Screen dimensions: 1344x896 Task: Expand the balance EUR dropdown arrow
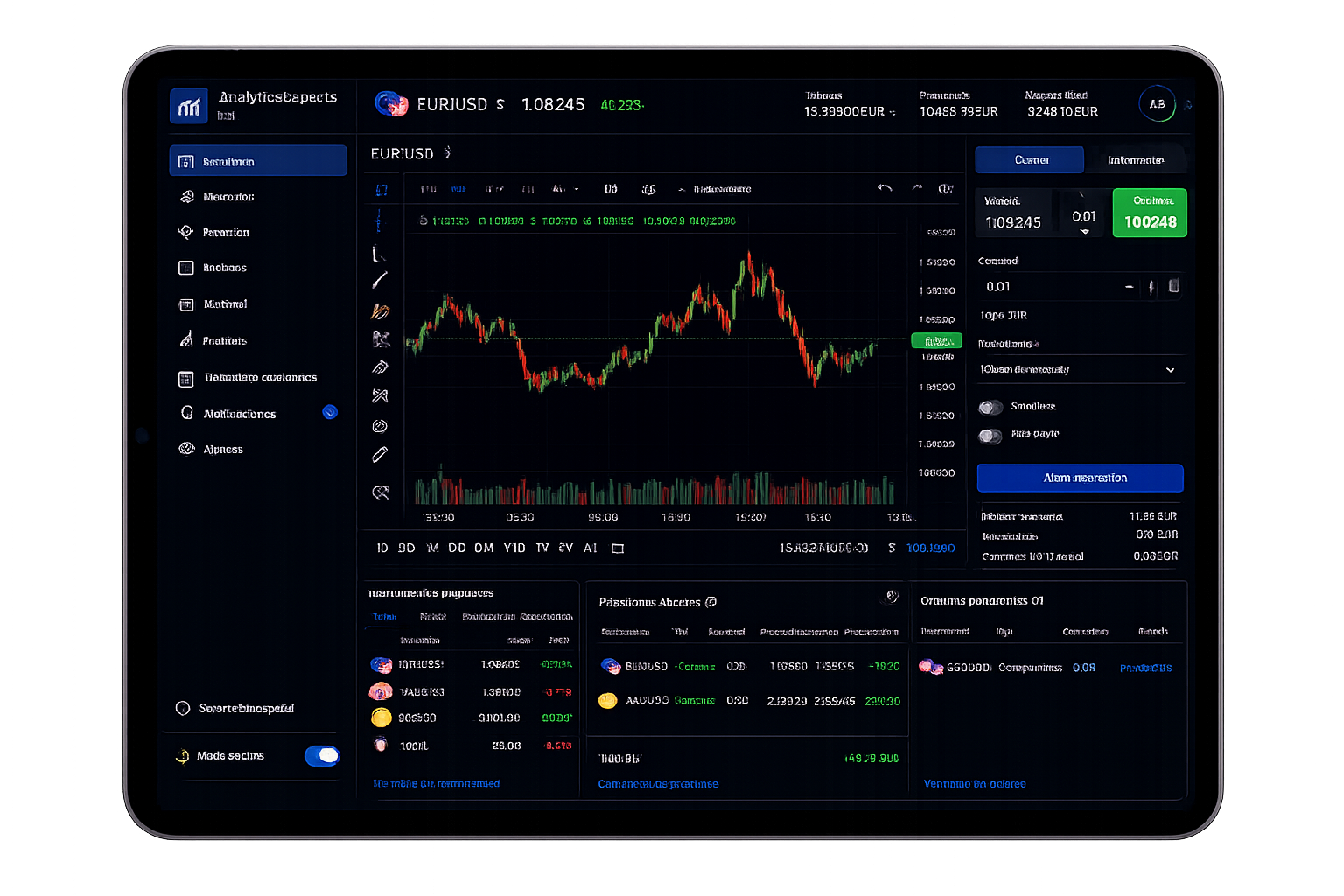(892, 113)
